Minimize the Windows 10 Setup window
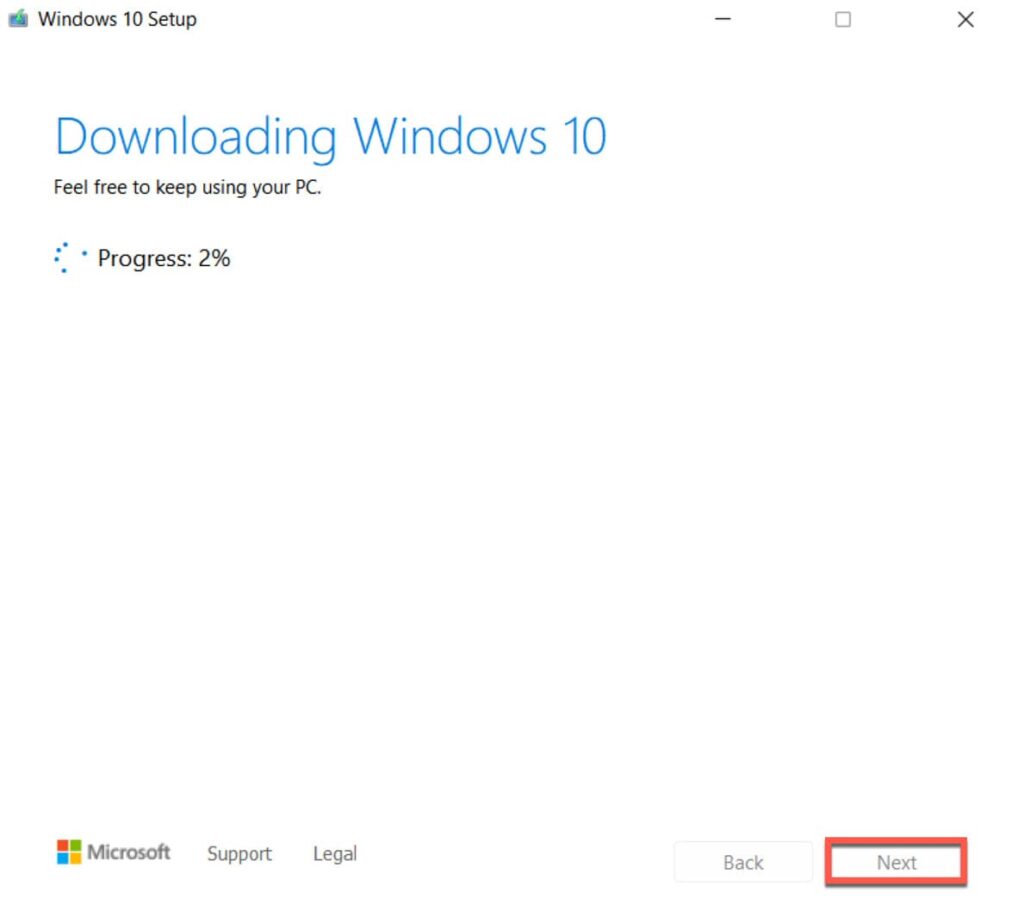The width and height of the screenshot is (1024, 905). 722,19
